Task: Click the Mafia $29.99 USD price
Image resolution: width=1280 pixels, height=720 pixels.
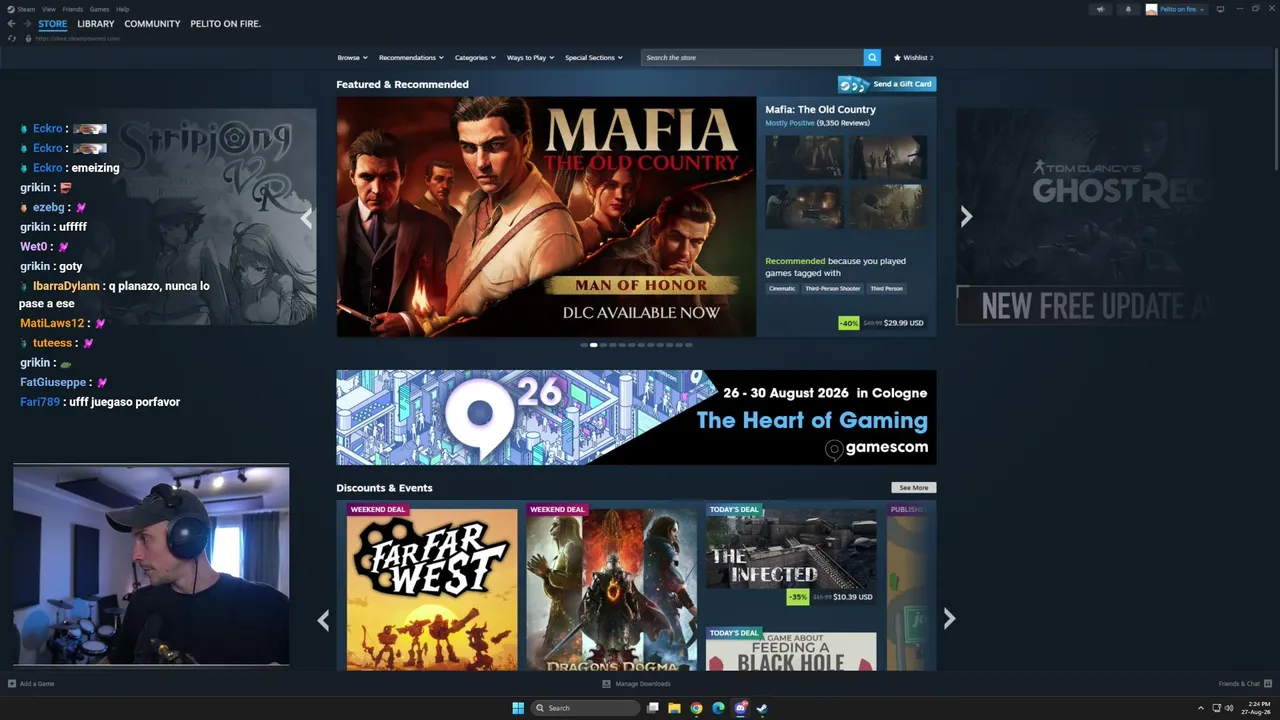Action: coord(903,323)
